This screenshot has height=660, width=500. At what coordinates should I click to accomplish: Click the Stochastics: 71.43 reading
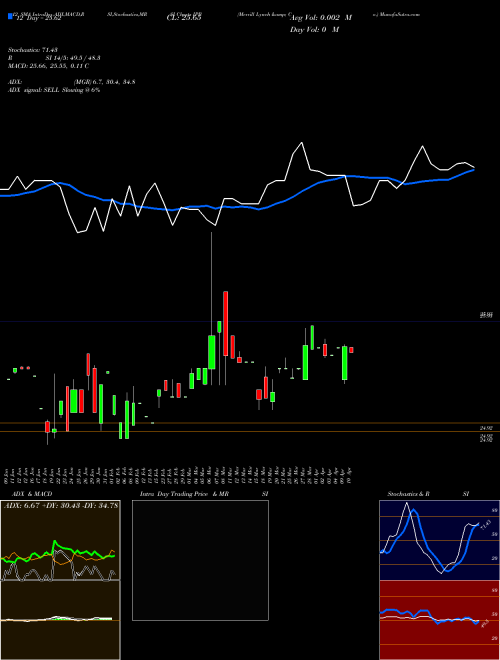click(x=33, y=50)
